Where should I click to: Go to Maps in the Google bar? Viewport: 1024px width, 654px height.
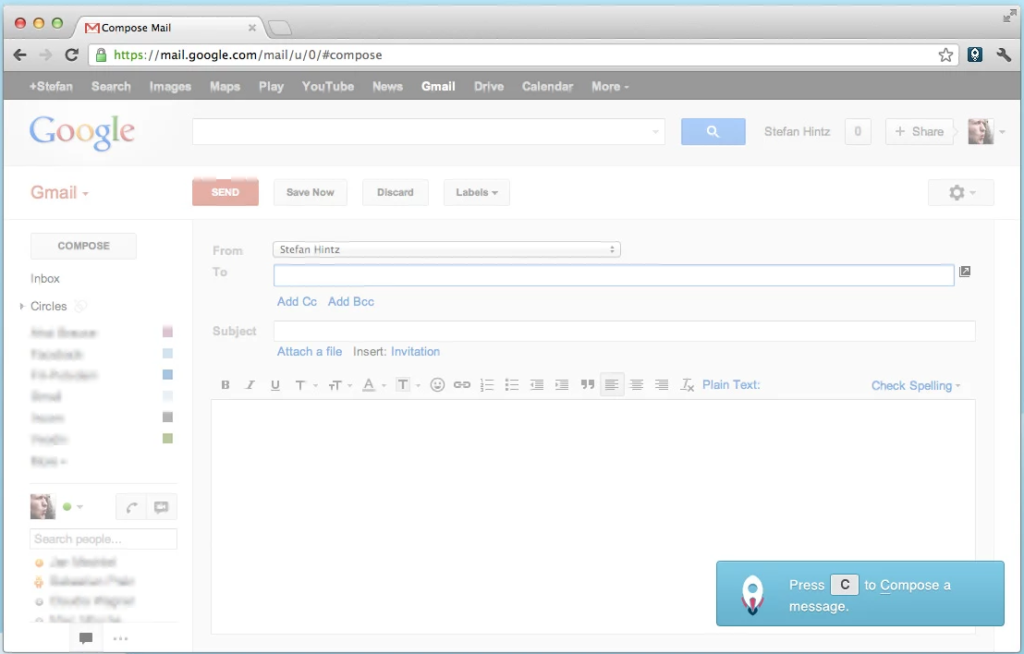[x=225, y=86]
